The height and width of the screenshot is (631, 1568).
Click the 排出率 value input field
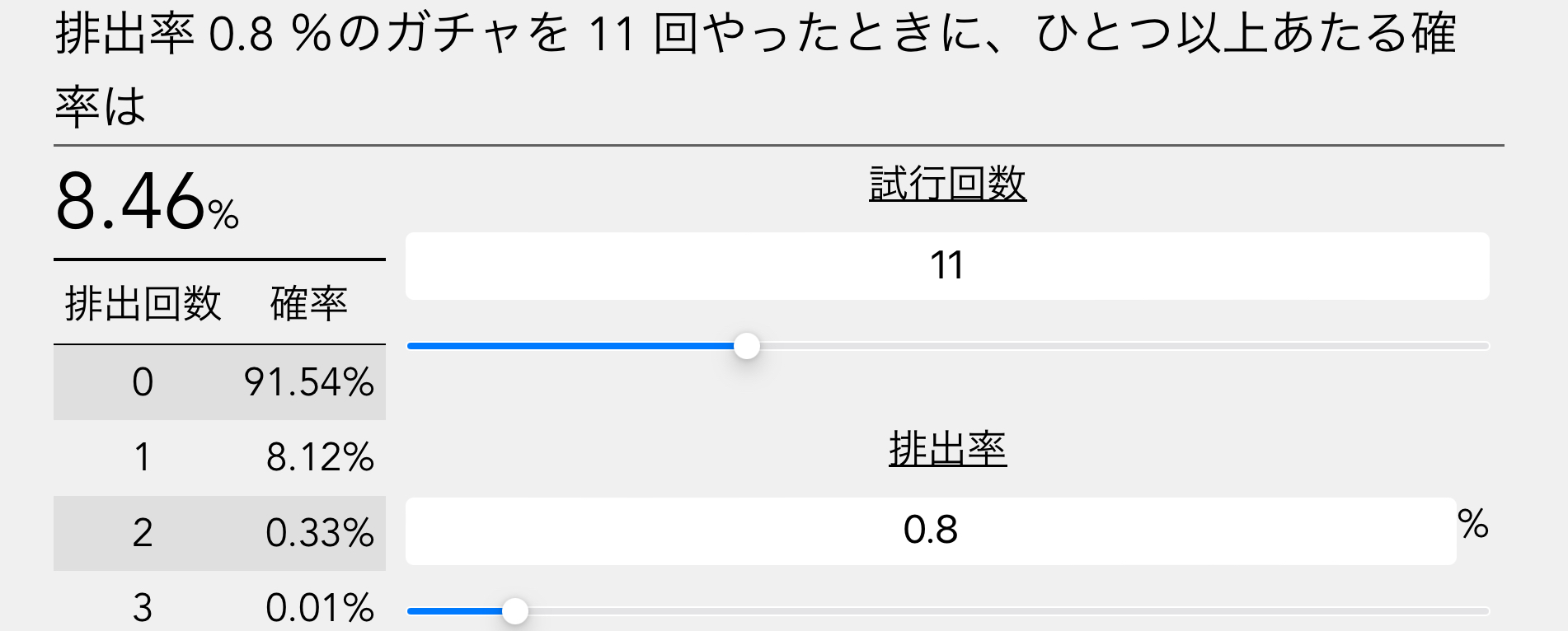pos(930,531)
